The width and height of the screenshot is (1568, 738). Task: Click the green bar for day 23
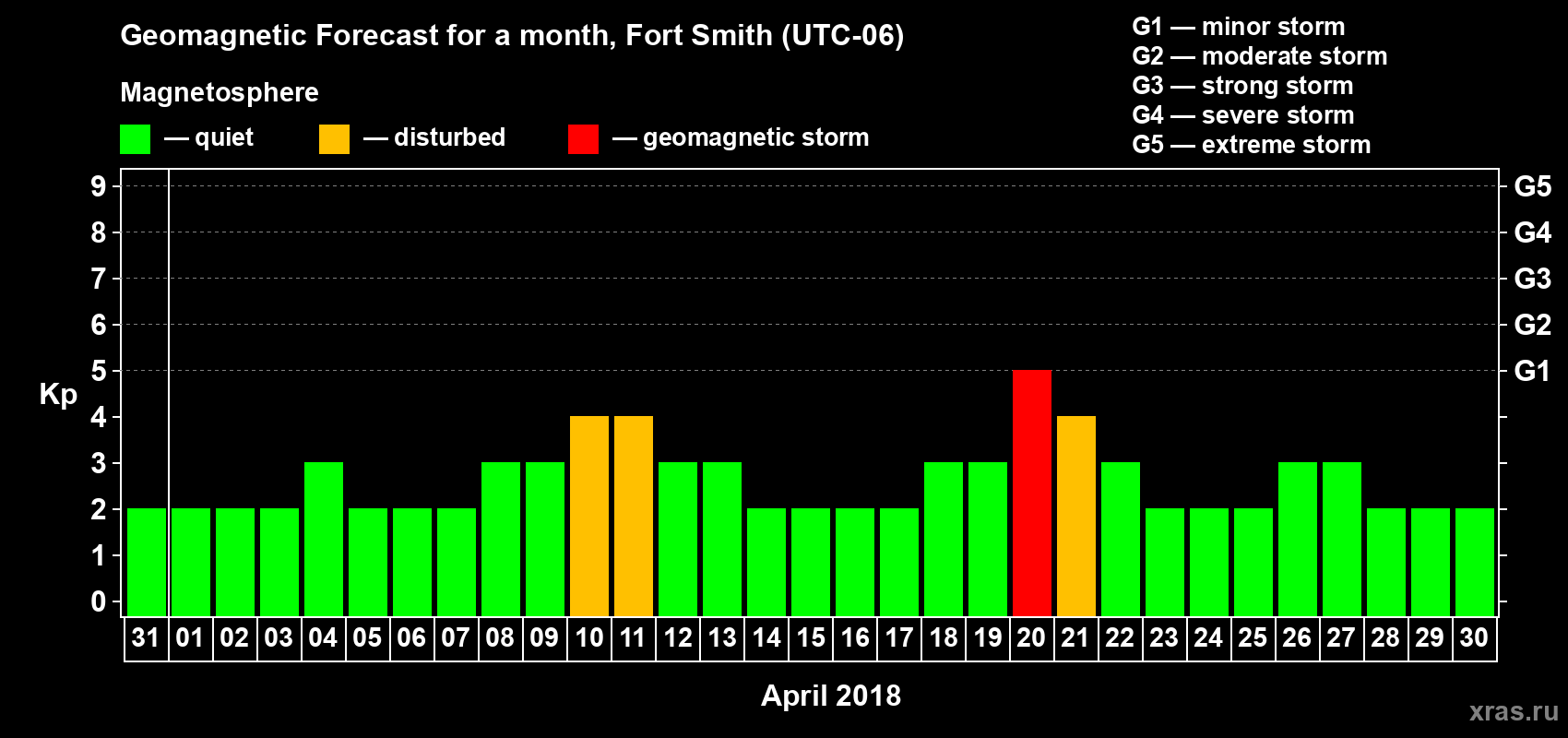[1165, 562]
